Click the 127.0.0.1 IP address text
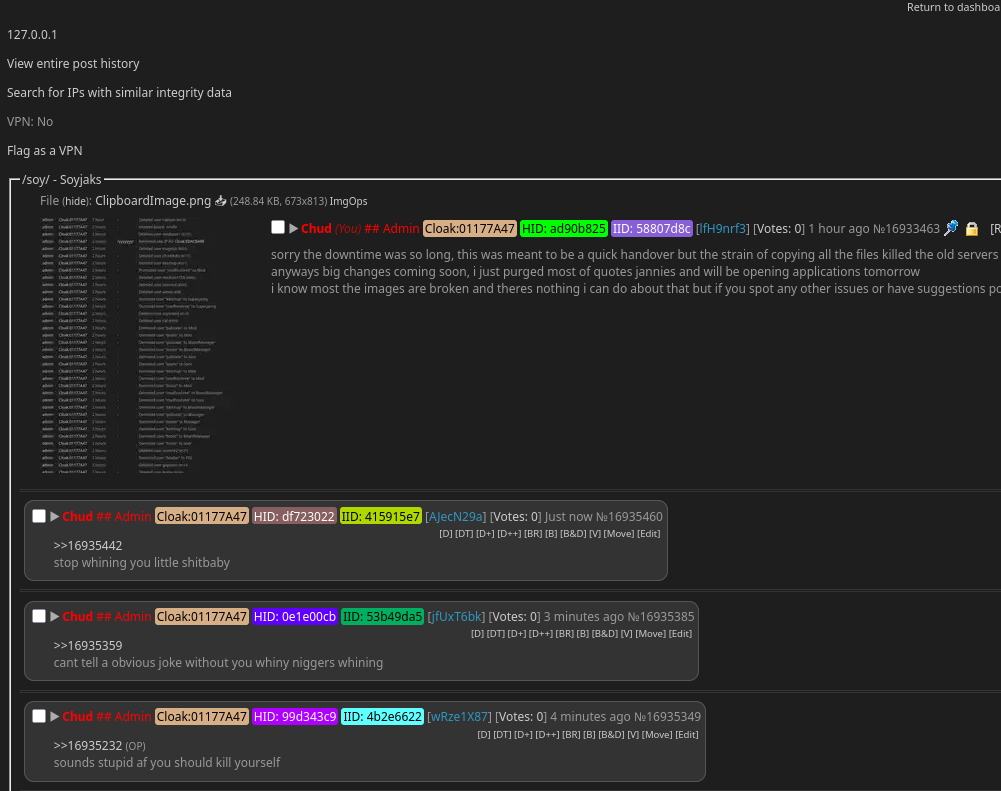 pyautogui.click(x=32, y=34)
